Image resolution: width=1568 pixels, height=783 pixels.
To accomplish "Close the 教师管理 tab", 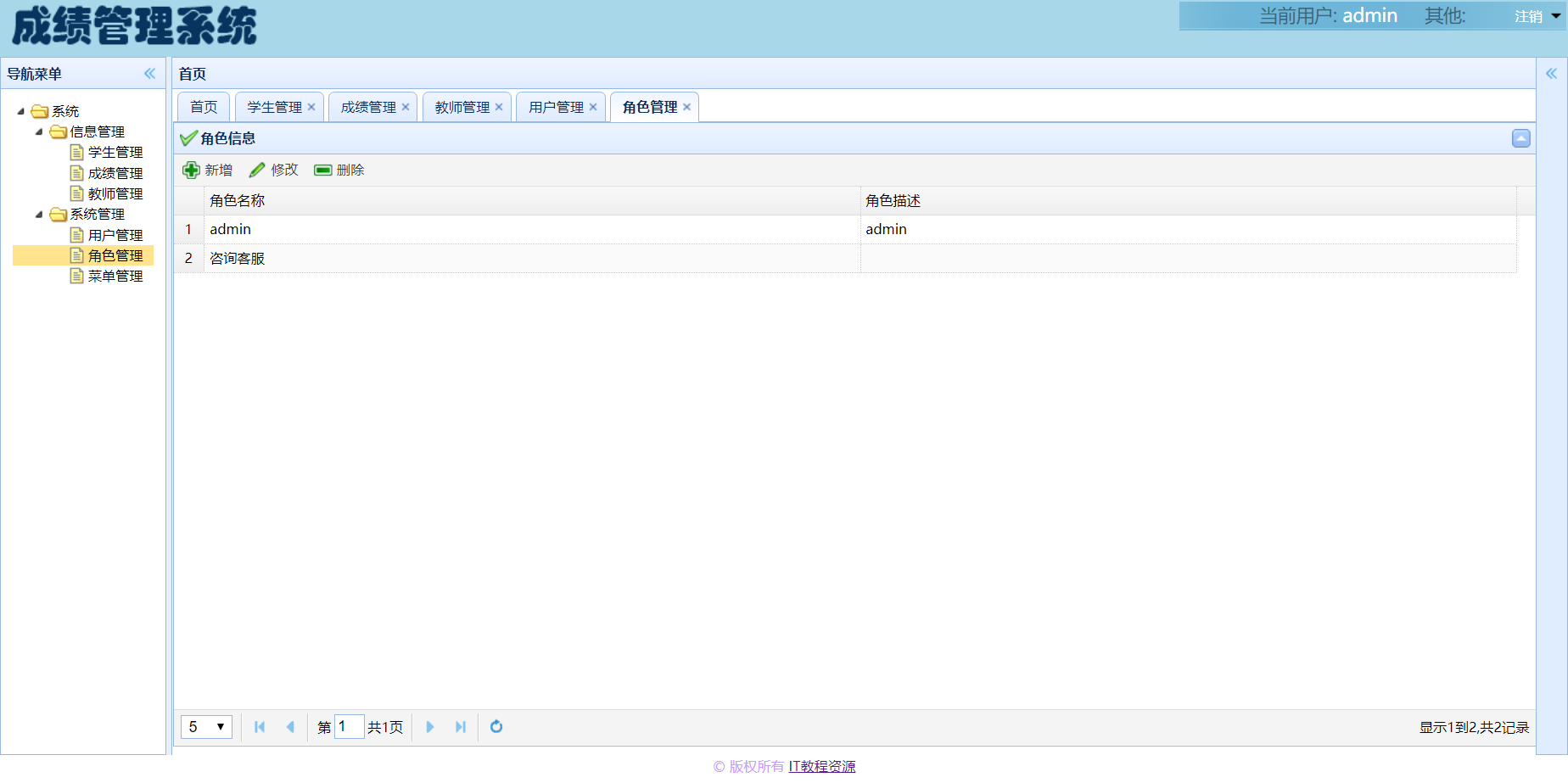I will pos(499,107).
